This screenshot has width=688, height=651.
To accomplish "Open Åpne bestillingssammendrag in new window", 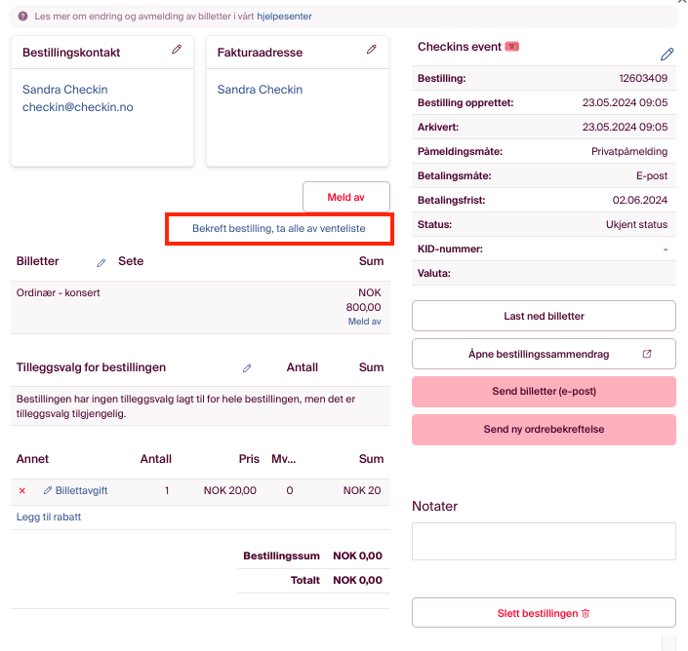I will pyautogui.click(x=544, y=354).
